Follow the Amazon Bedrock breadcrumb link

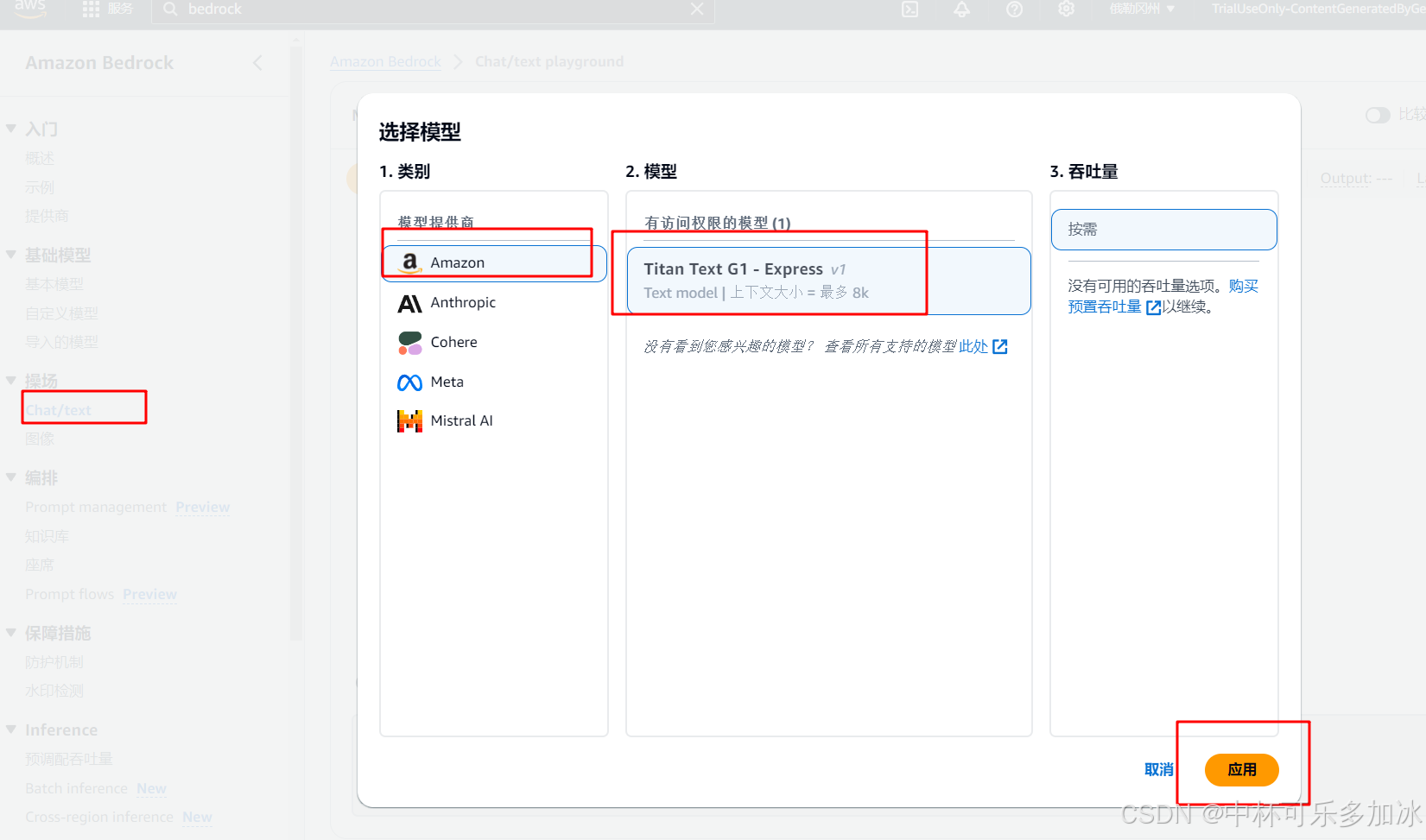[385, 61]
